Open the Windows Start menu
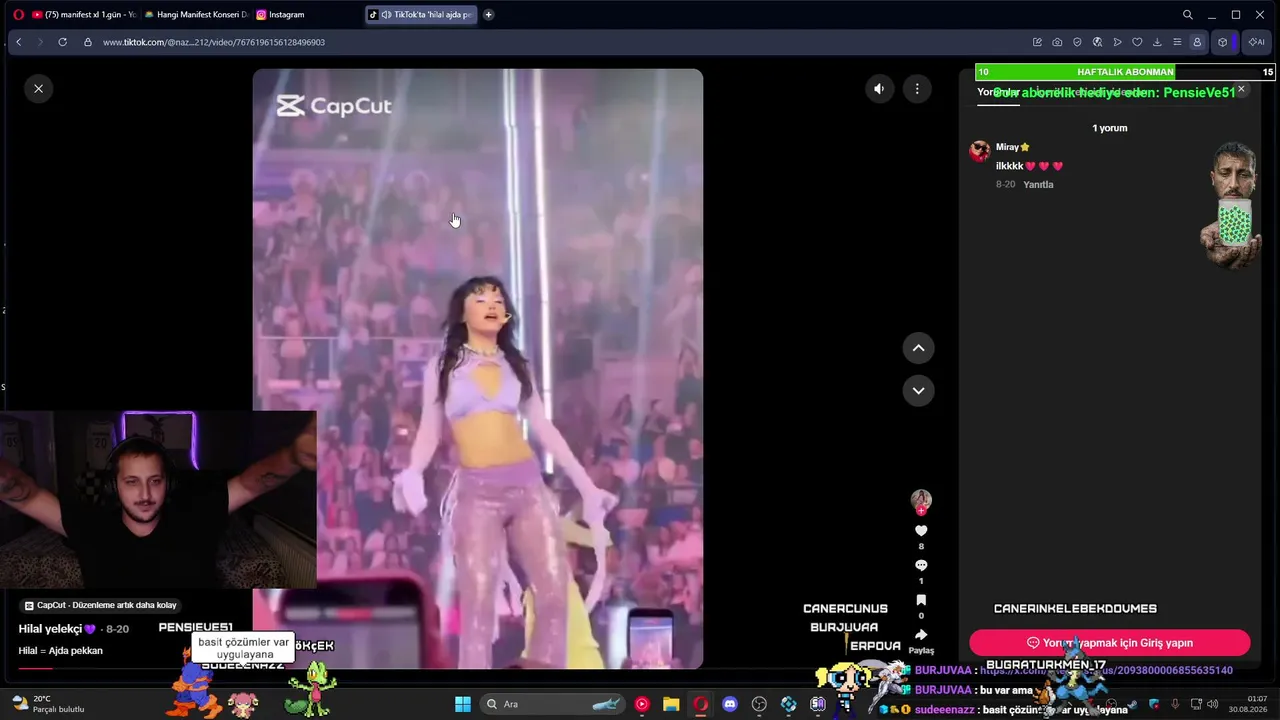Viewport: 1280px width, 720px height. 463,704
